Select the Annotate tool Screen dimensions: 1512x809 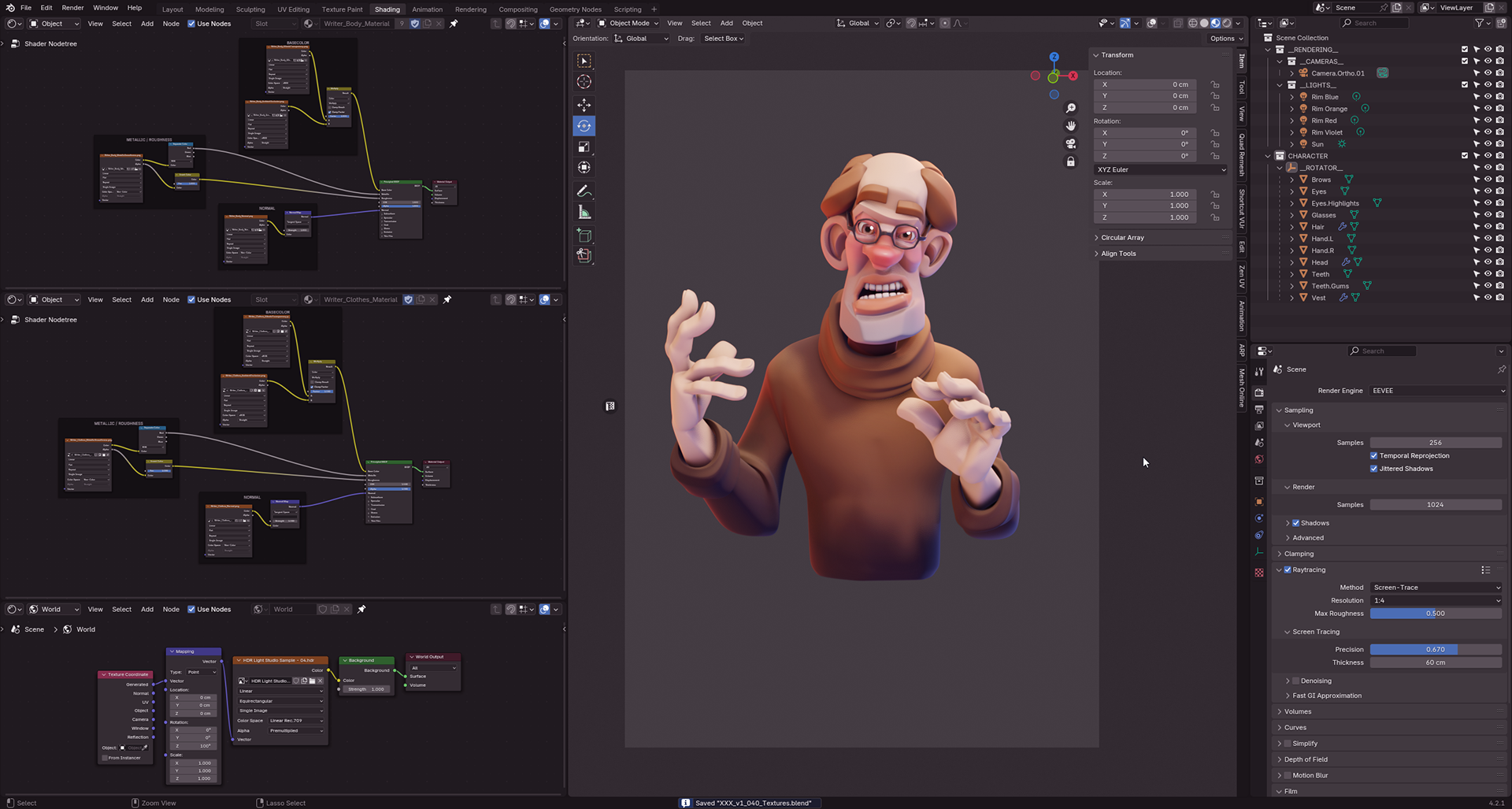point(584,191)
